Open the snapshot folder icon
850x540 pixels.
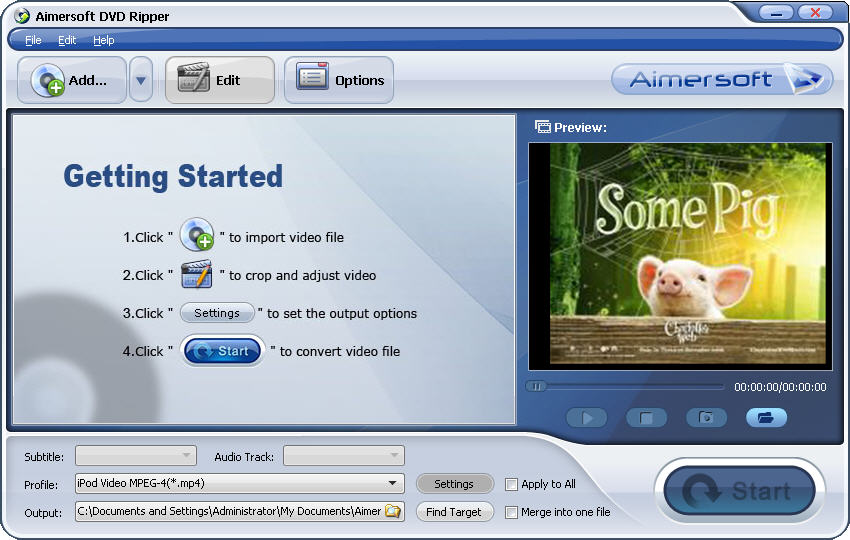click(x=766, y=417)
